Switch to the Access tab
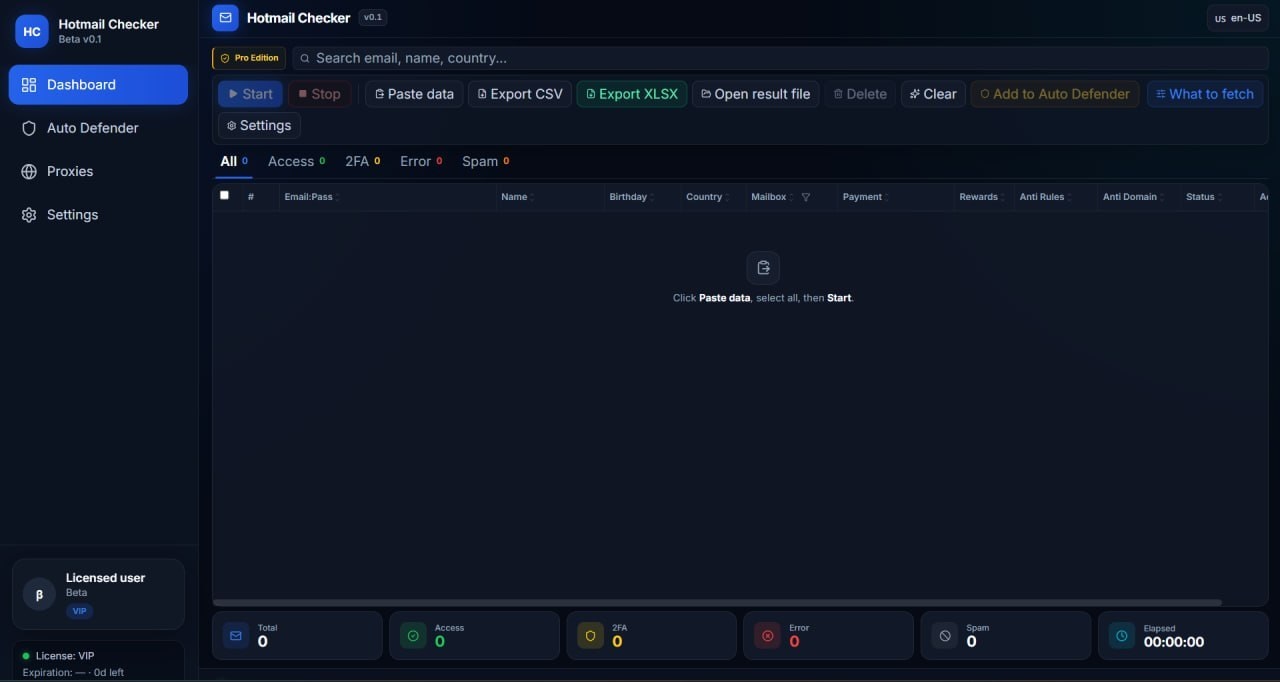Image resolution: width=1280 pixels, height=682 pixels. pos(296,161)
